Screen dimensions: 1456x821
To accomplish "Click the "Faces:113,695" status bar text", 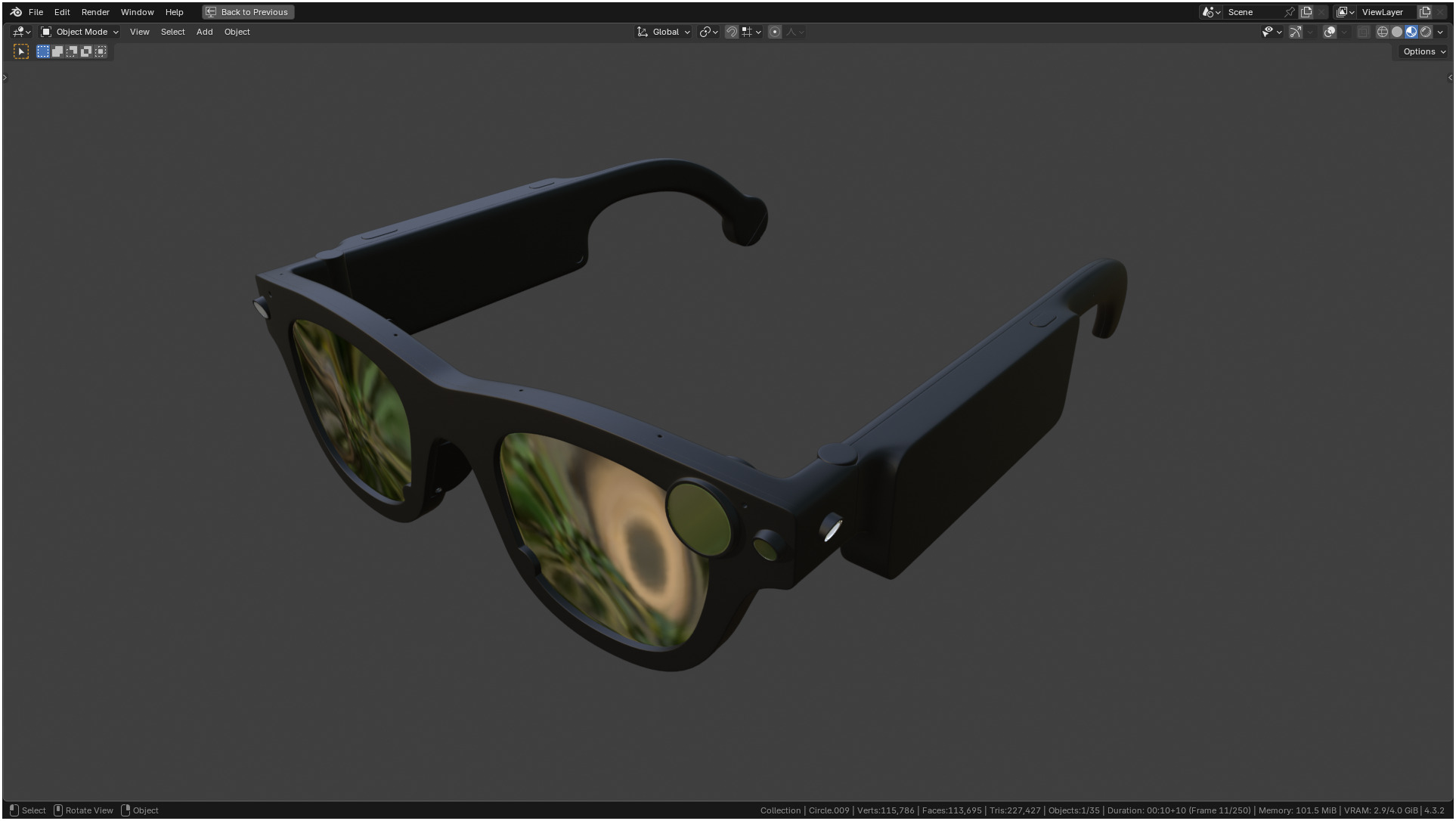I will (x=952, y=810).
